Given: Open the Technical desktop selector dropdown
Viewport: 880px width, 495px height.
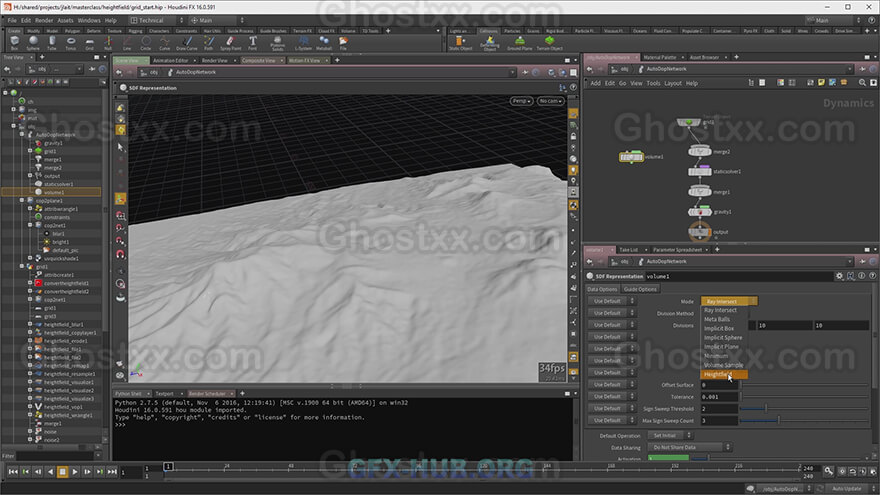Looking at the screenshot, I should coord(157,20).
